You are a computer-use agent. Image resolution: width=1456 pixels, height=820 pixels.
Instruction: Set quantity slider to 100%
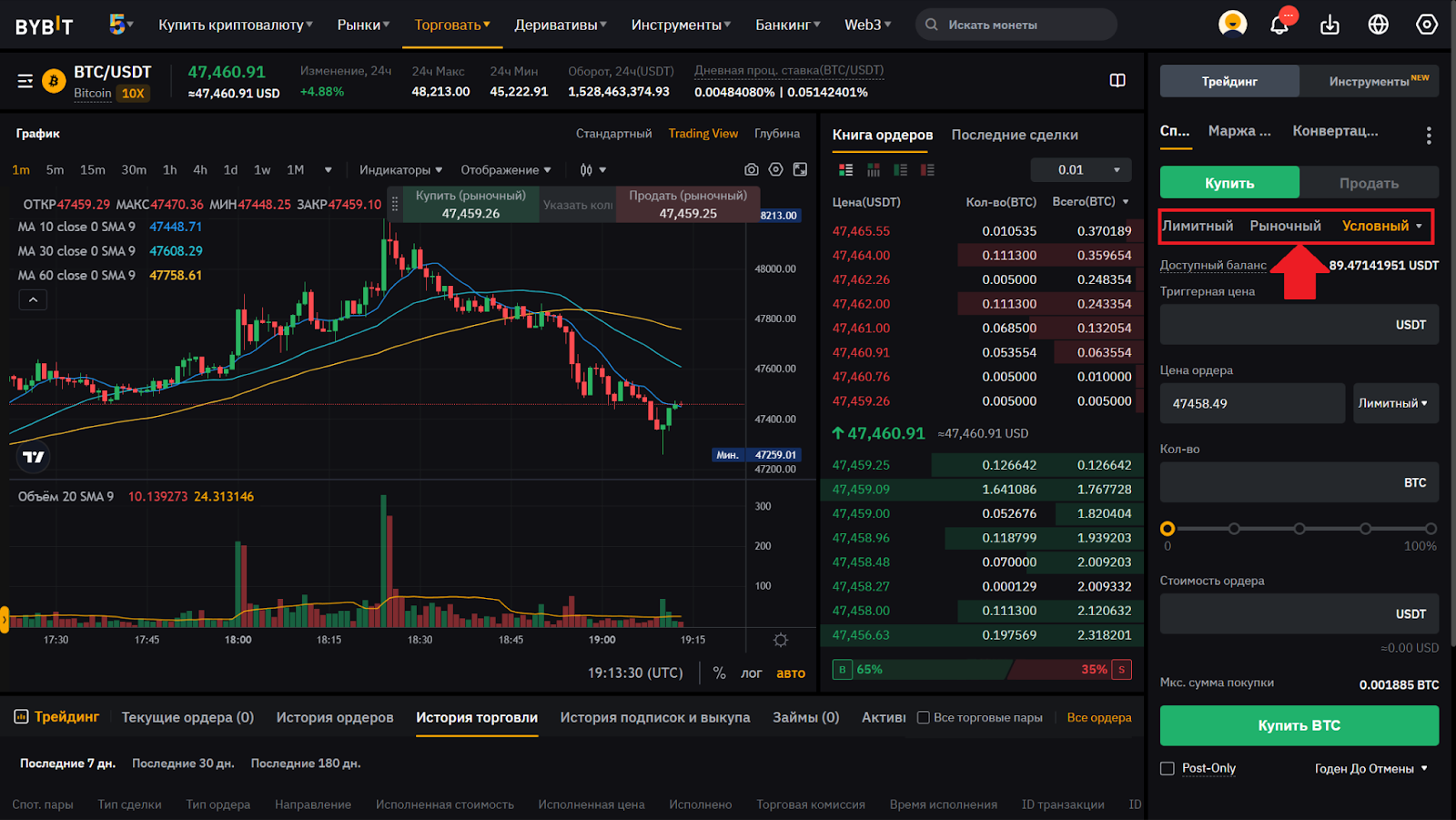point(1431,529)
